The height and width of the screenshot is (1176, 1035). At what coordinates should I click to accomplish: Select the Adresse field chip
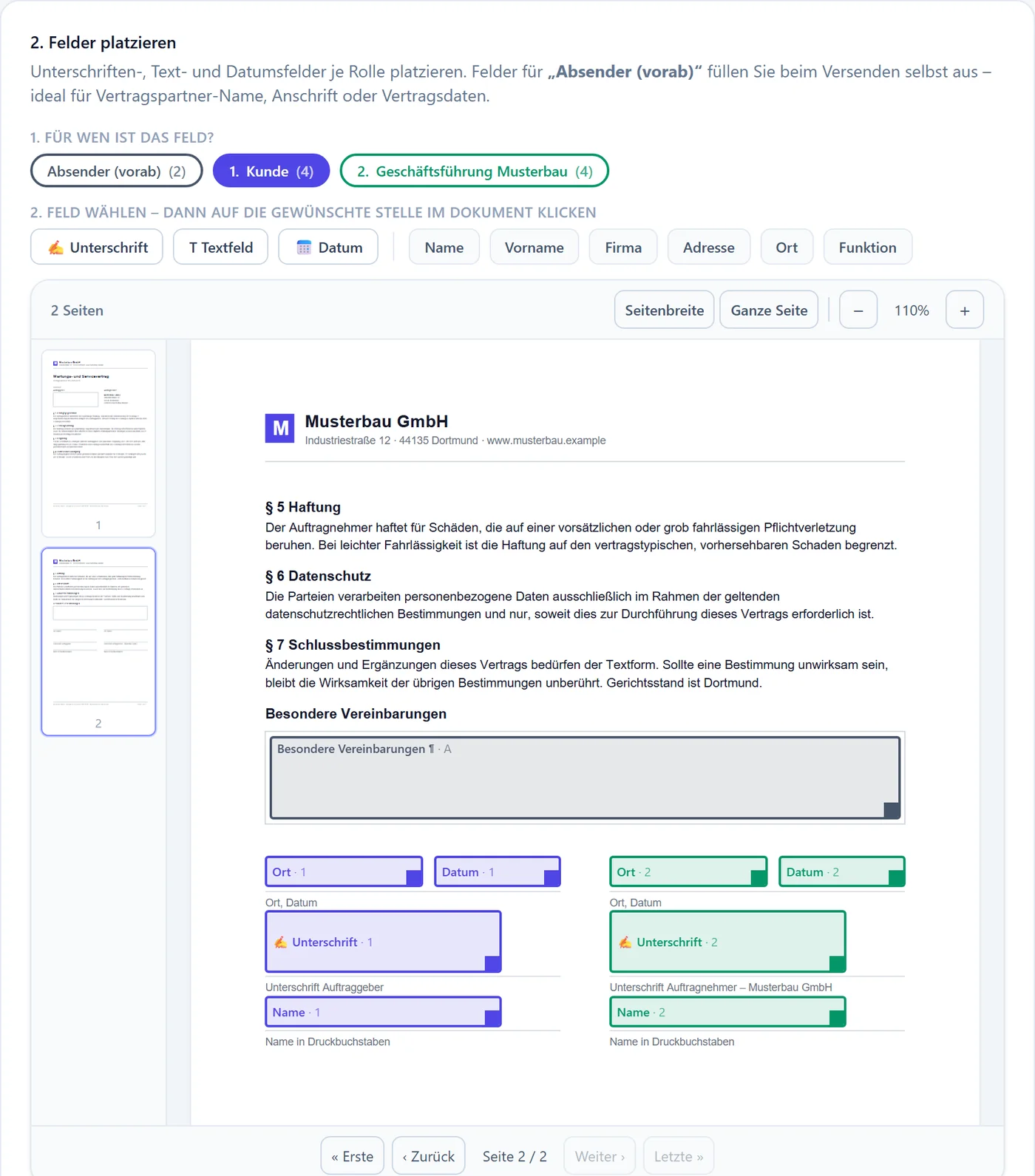[708, 247]
